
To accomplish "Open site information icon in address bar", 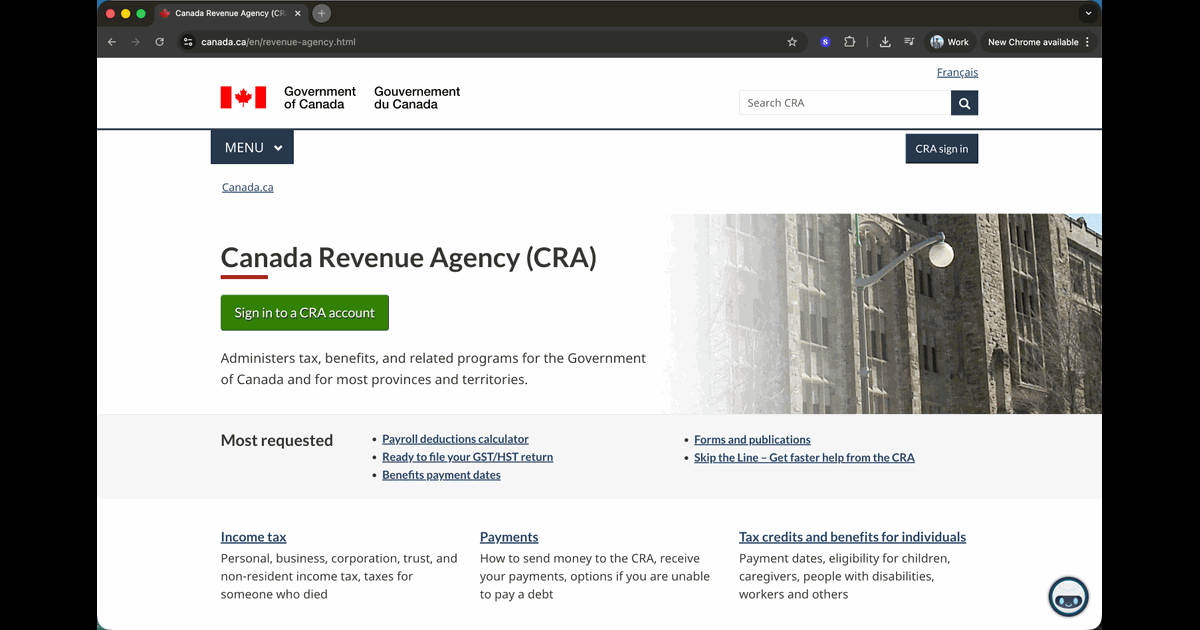I will 187,42.
